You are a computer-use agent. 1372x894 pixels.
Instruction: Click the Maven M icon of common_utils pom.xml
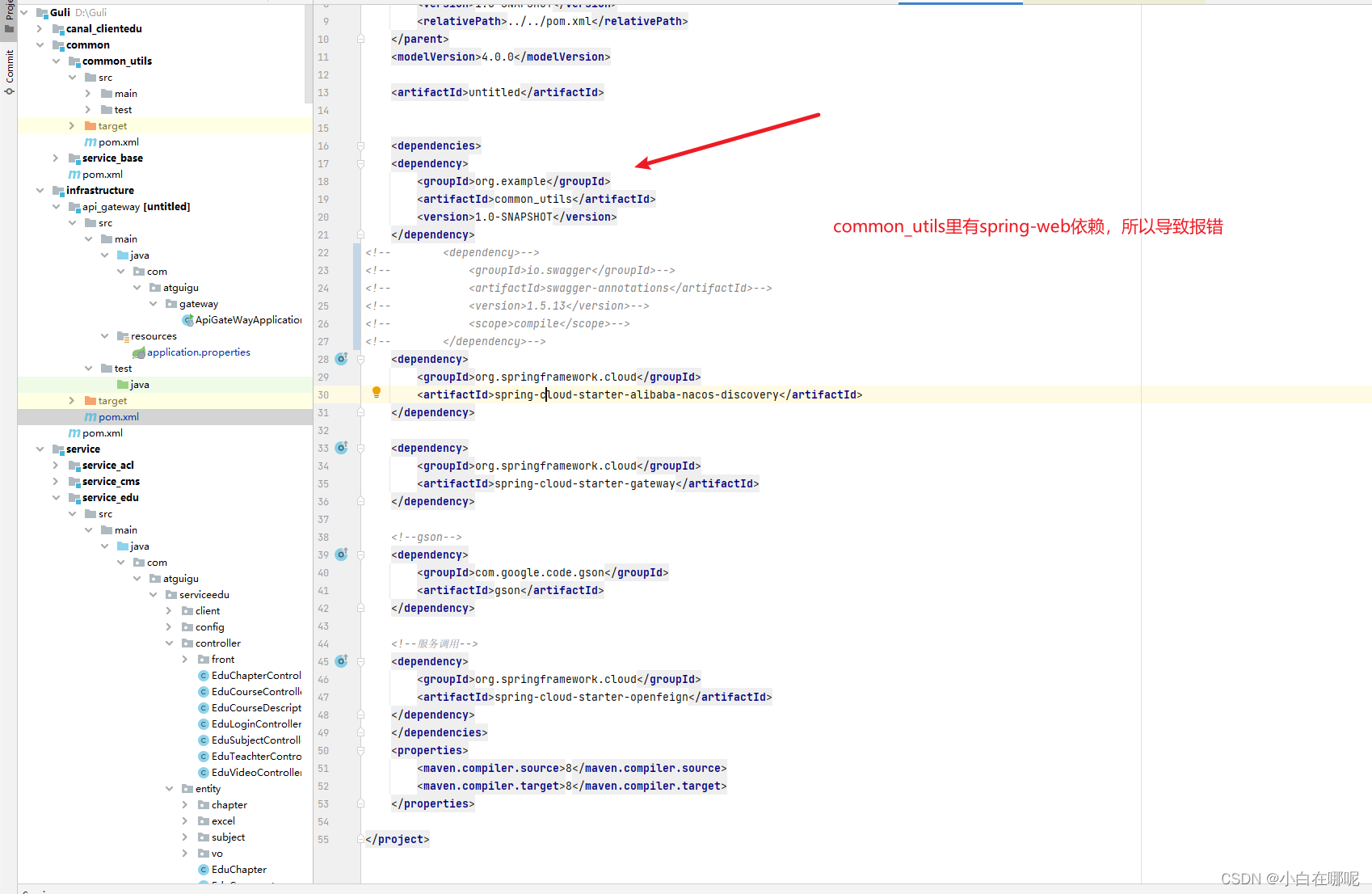[x=90, y=141]
